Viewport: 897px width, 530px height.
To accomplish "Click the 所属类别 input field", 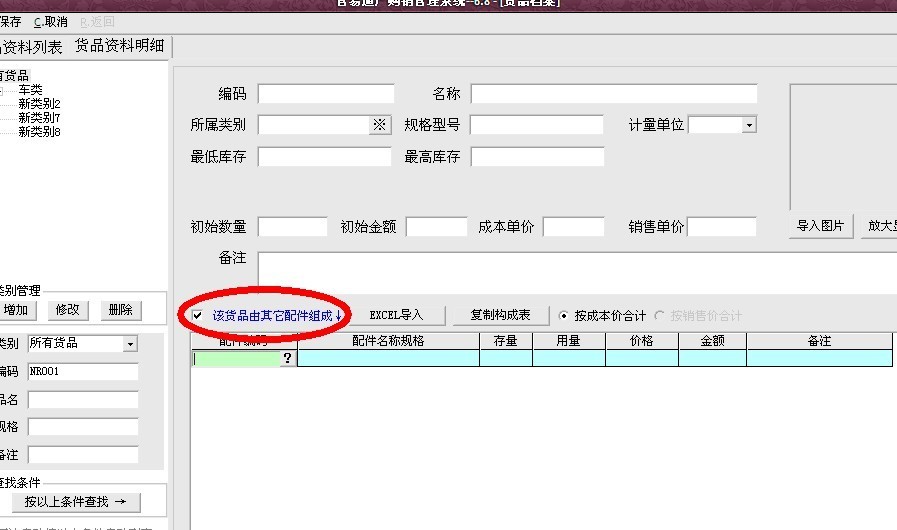I will [313, 125].
